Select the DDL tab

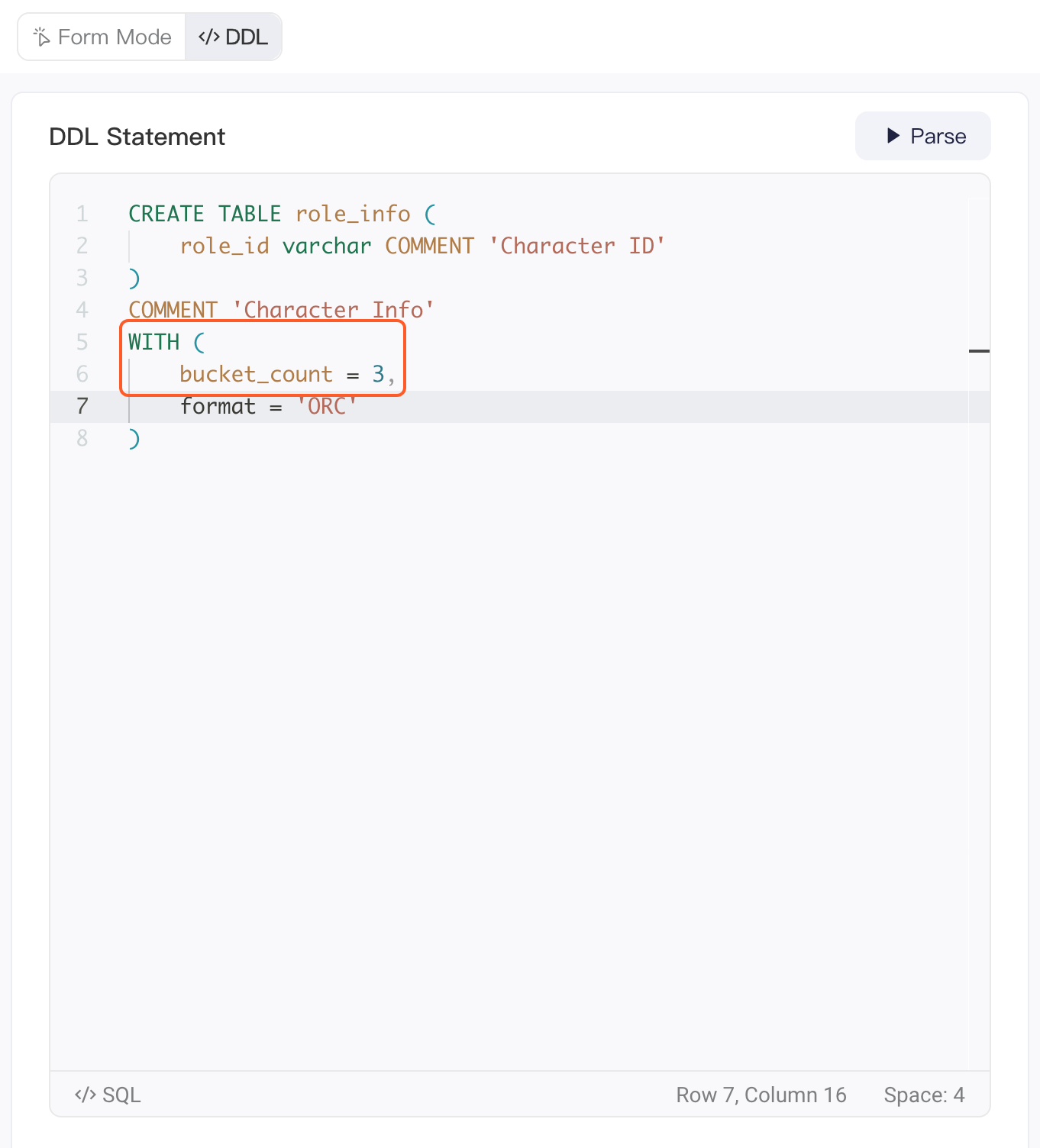[x=233, y=37]
